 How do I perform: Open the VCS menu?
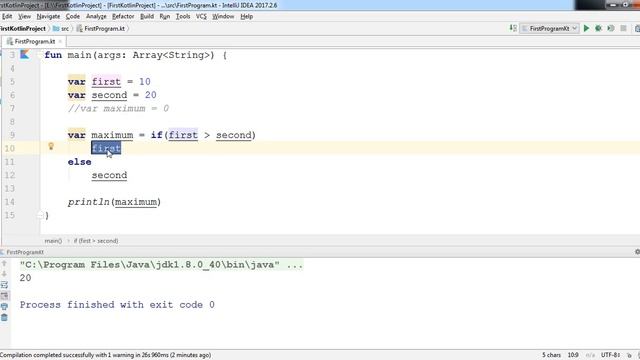[201, 16]
